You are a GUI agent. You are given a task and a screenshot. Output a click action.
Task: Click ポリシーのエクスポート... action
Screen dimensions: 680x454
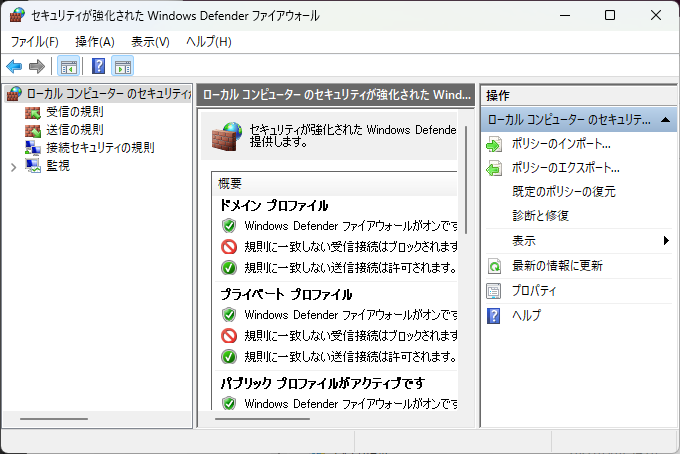tap(566, 168)
